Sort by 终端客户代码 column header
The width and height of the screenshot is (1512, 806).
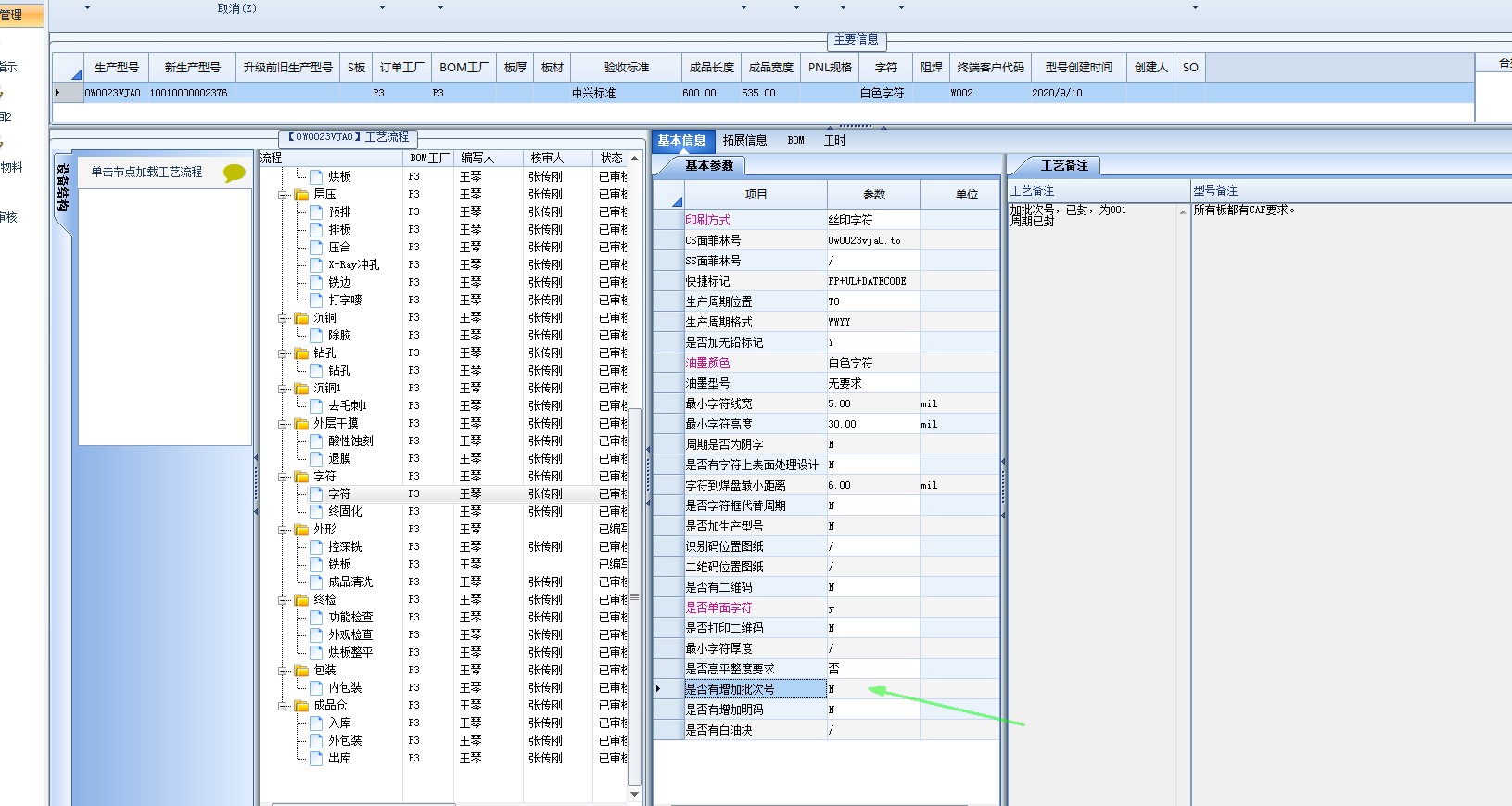tap(991, 68)
